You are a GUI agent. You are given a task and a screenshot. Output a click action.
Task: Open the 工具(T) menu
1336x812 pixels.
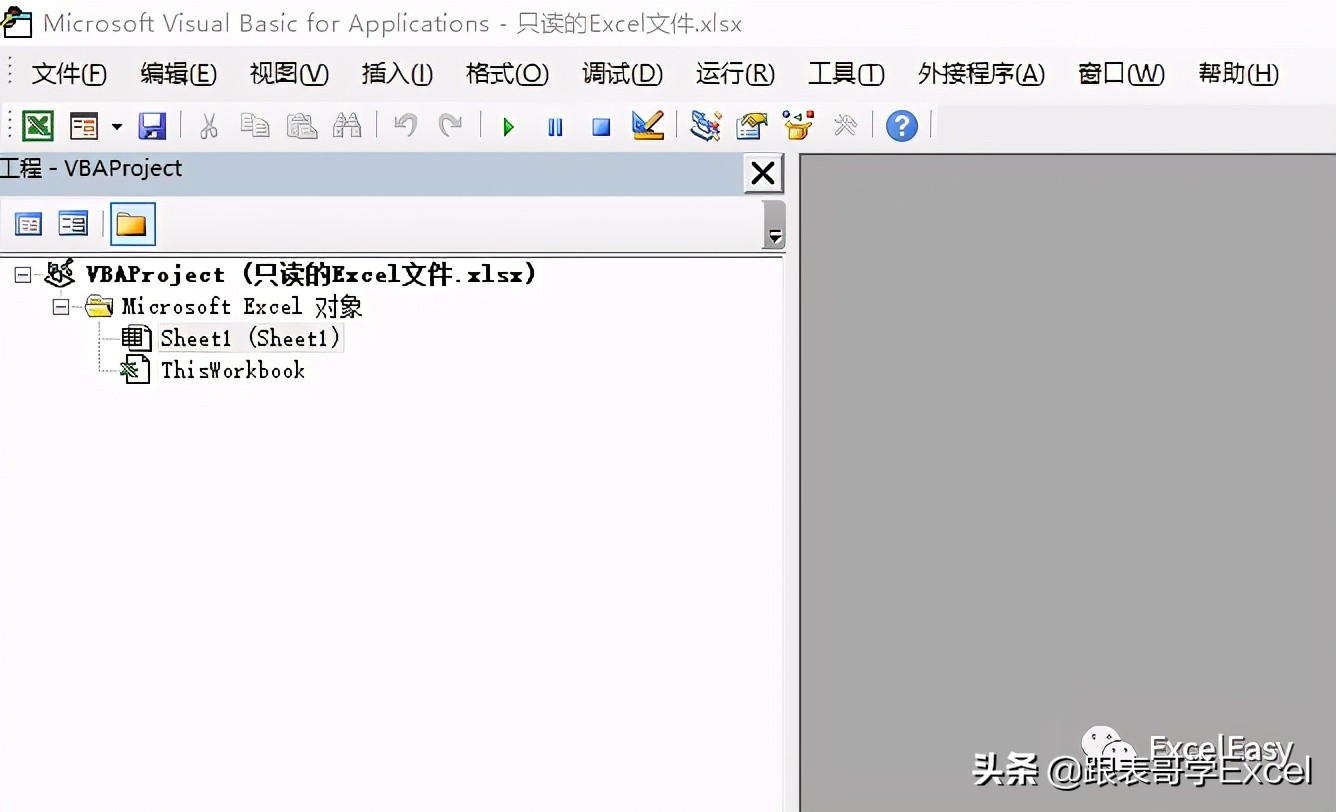(846, 74)
